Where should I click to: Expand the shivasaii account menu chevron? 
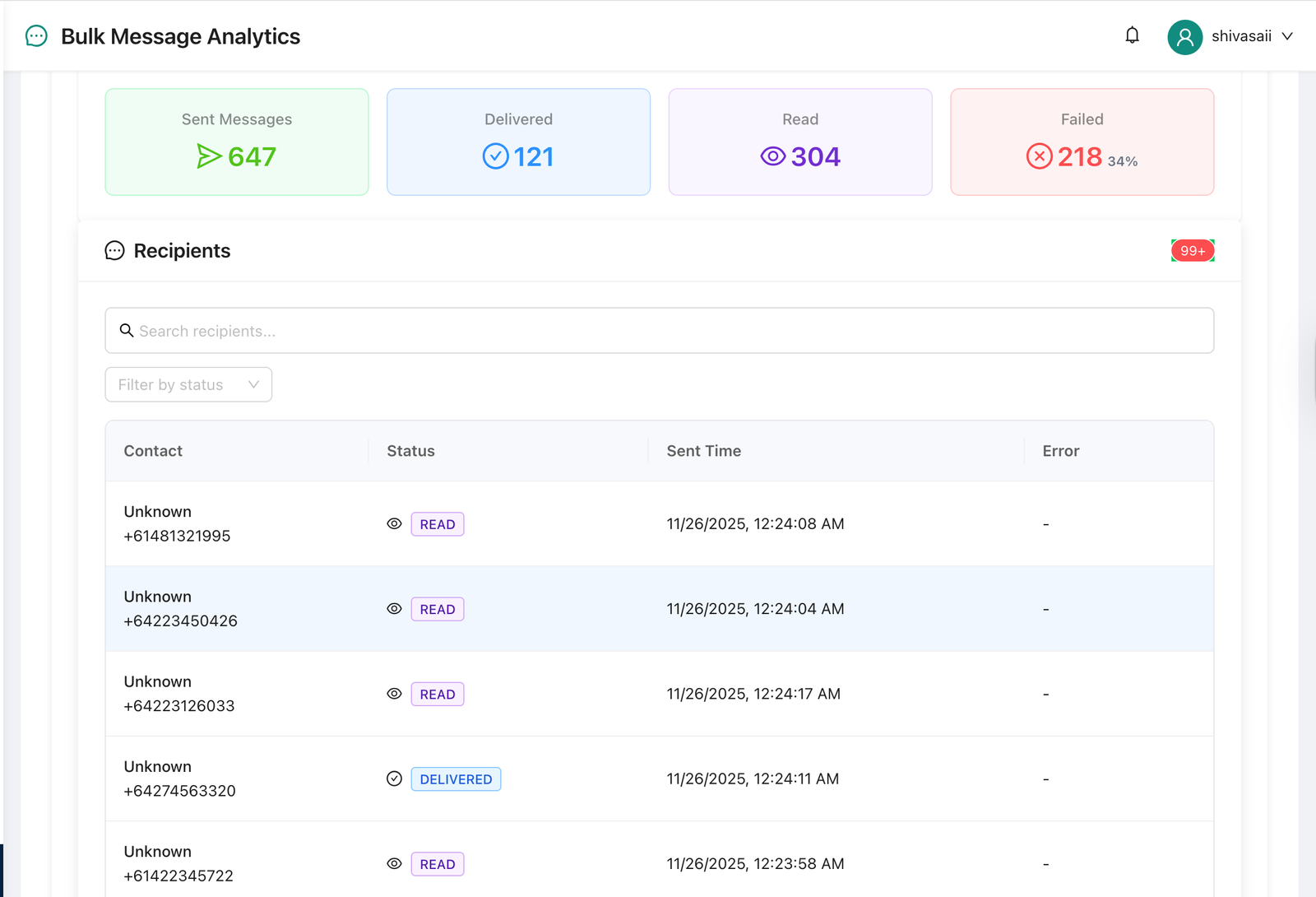tap(1287, 36)
